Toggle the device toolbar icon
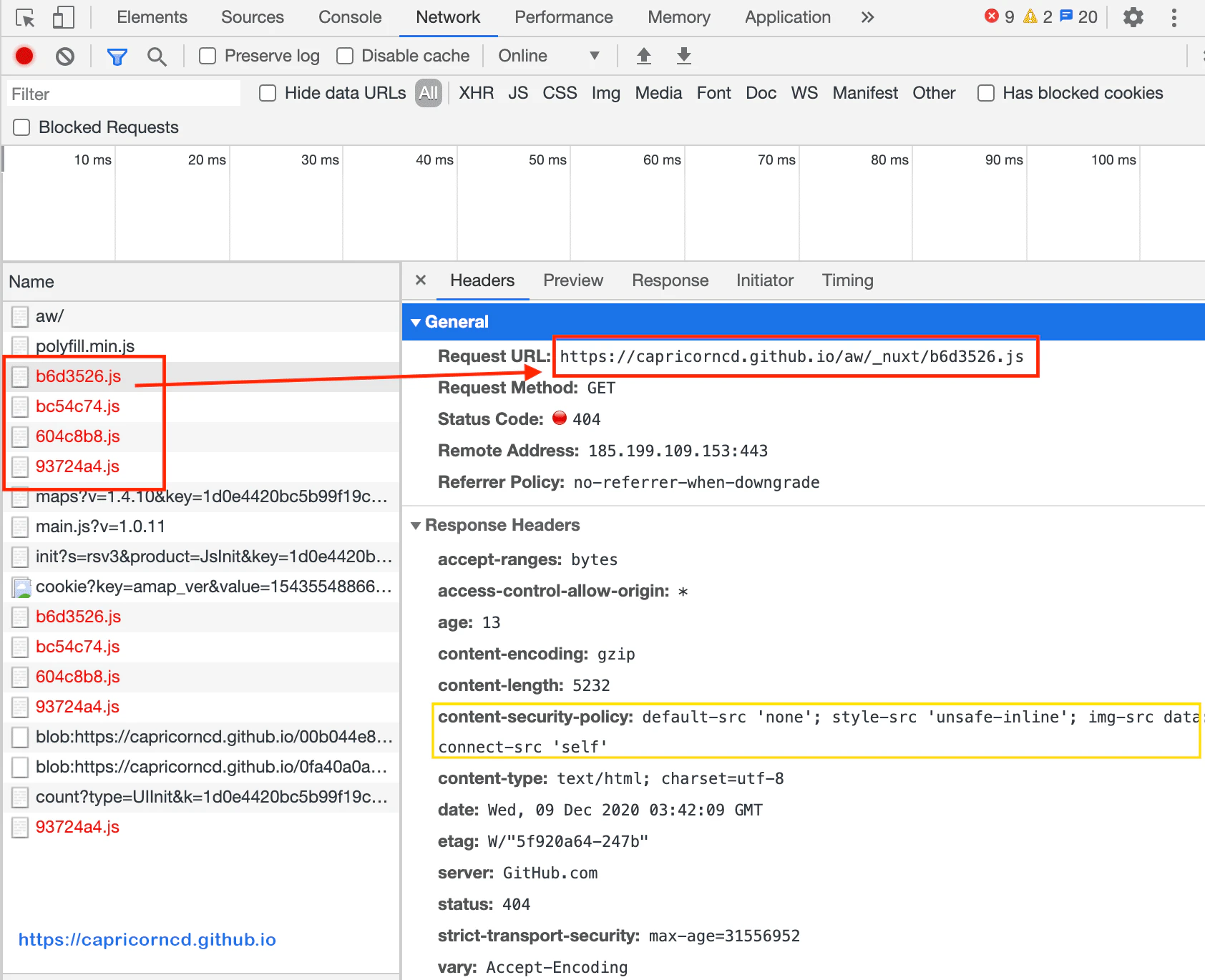The width and height of the screenshot is (1205, 980). [64, 18]
